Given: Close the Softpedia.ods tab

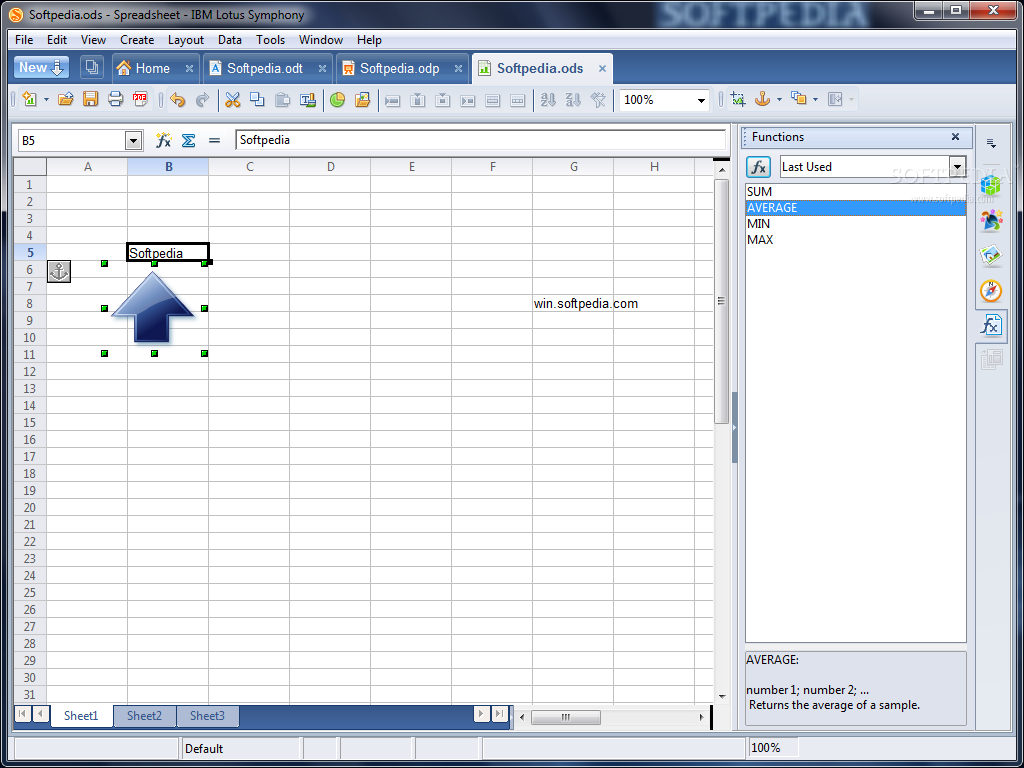Looking at the screenshot, I should (602, 68).
